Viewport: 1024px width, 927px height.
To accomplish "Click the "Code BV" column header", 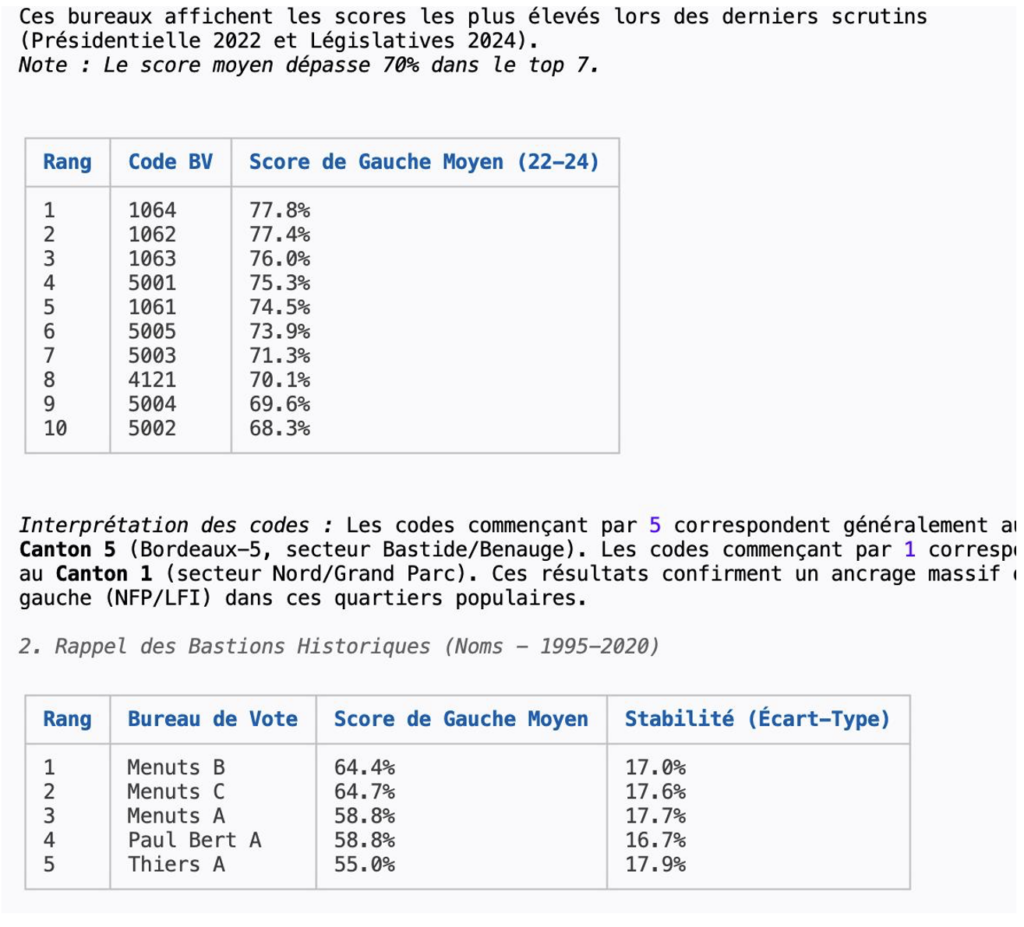I will point(170,162).
